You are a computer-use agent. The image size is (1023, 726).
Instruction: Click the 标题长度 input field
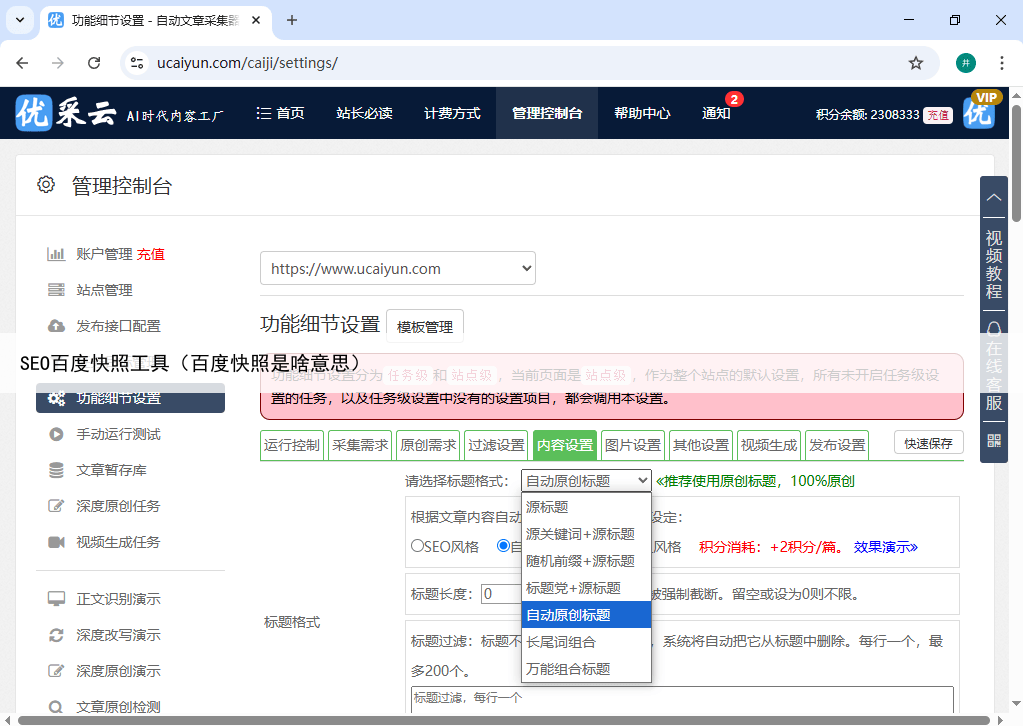click(x=501, y=594)
